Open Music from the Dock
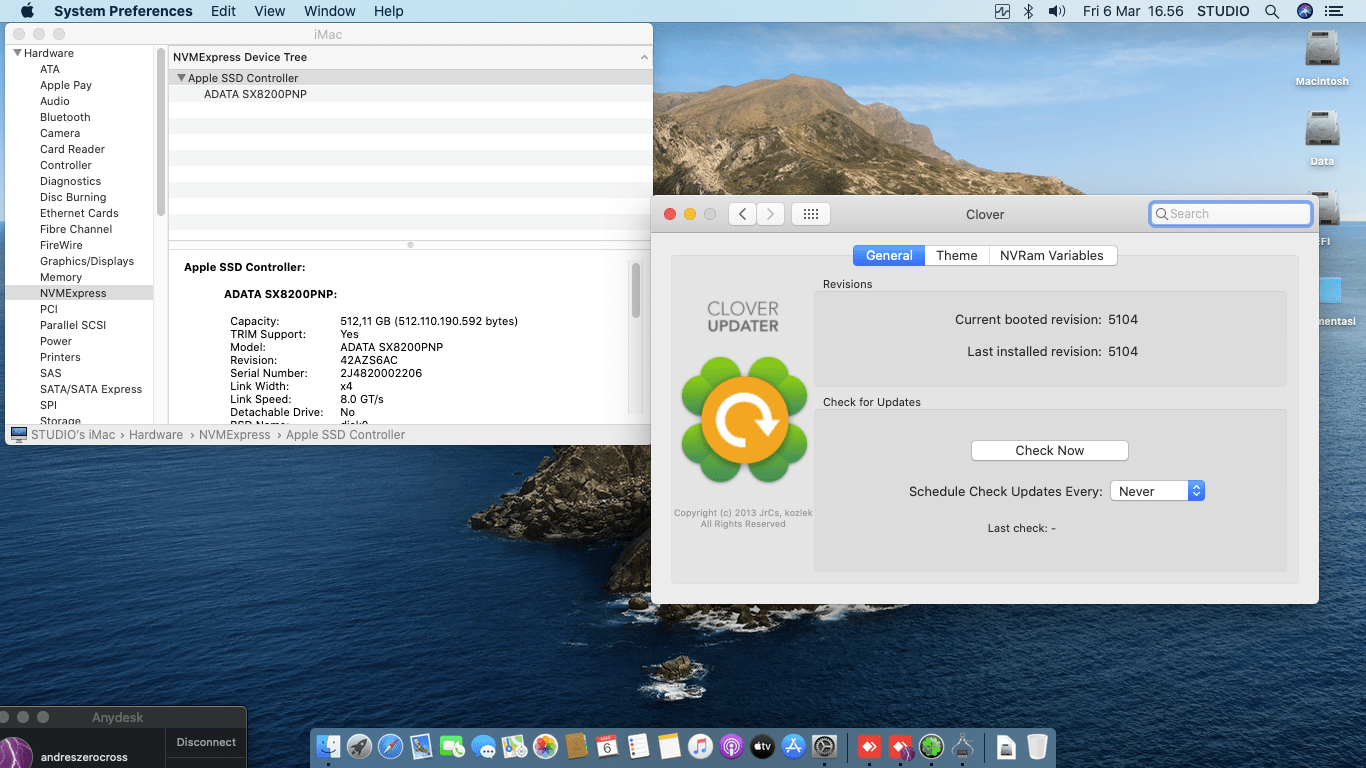Screen dimensions: 1366x768 pos(700,746)
